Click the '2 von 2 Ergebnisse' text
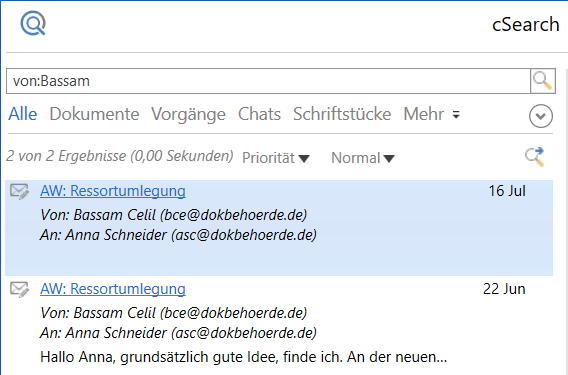Viewport: 568px width, 375px height. [x=120, y=156]
